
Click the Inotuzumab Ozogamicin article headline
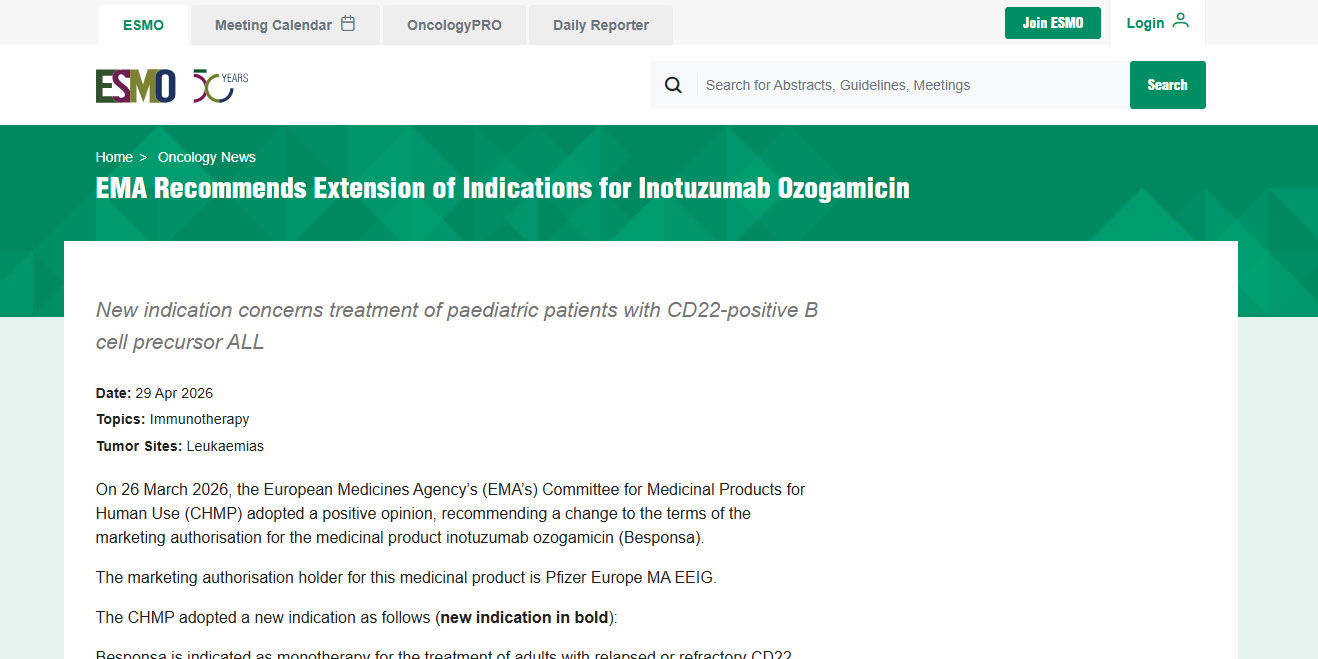click(502, 188)
